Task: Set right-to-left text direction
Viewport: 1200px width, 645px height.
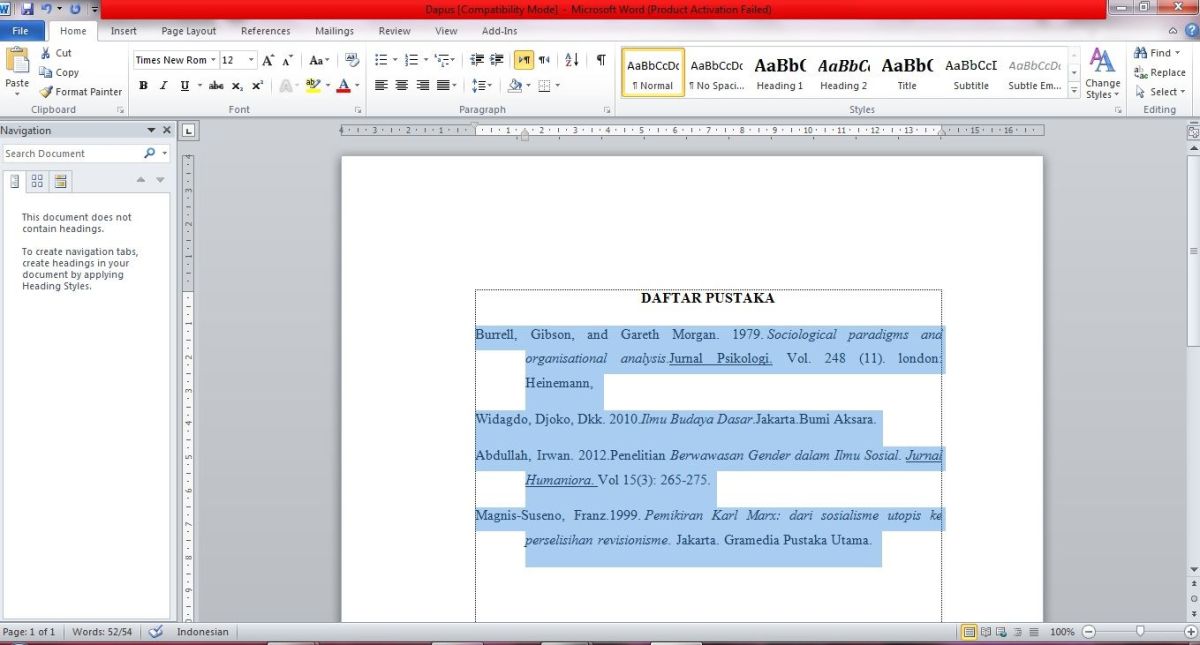Action: point(544,60)
